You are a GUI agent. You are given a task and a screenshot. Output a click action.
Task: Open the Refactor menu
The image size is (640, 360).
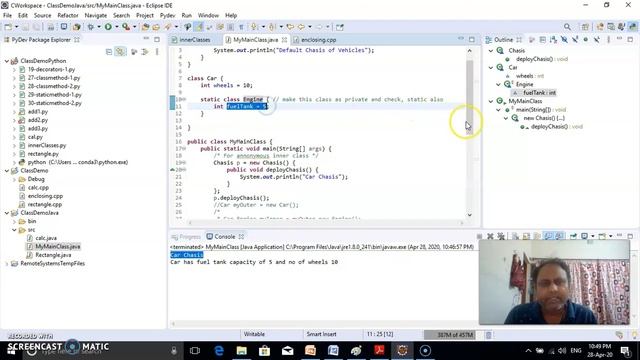[68, 16]
